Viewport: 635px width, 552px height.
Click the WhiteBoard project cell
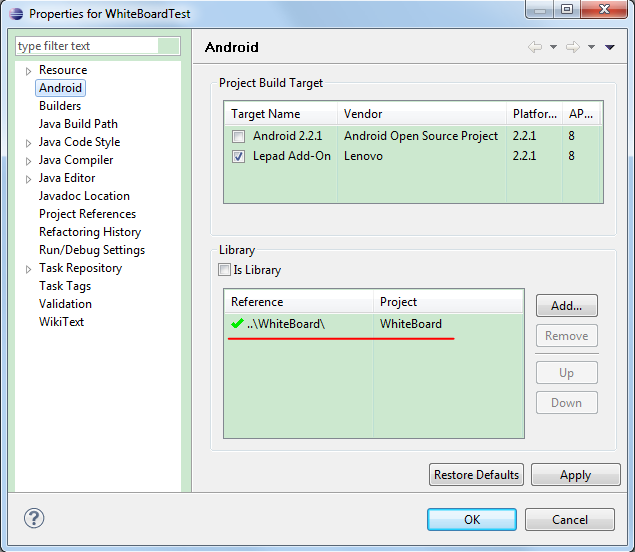pyautogui.click(x=411, y=324)
